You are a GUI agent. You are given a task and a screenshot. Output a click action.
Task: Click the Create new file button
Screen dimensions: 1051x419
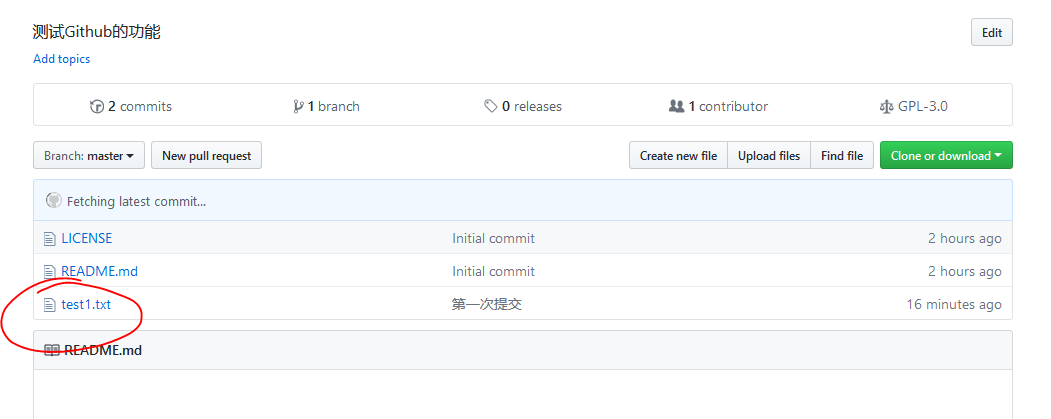[x=678, y=156]
